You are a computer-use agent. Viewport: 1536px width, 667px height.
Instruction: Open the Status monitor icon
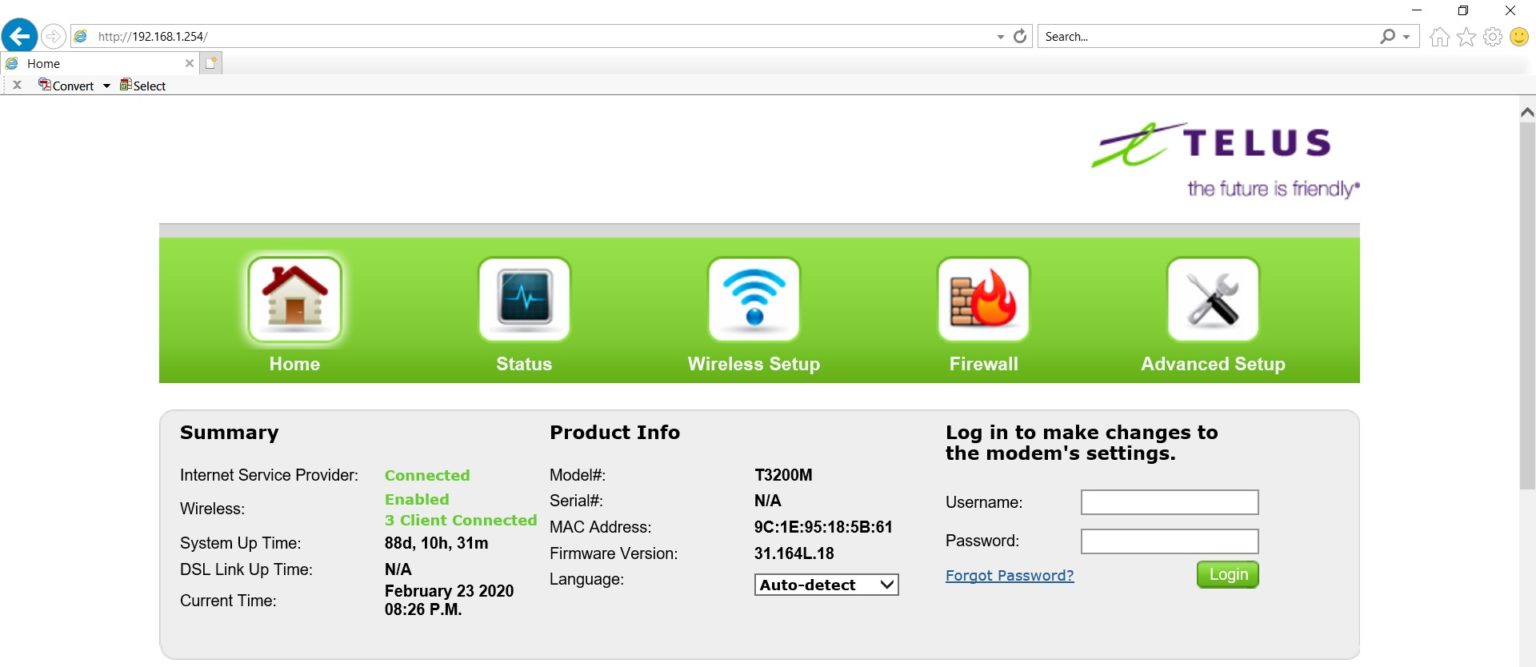tap(524, 300)
